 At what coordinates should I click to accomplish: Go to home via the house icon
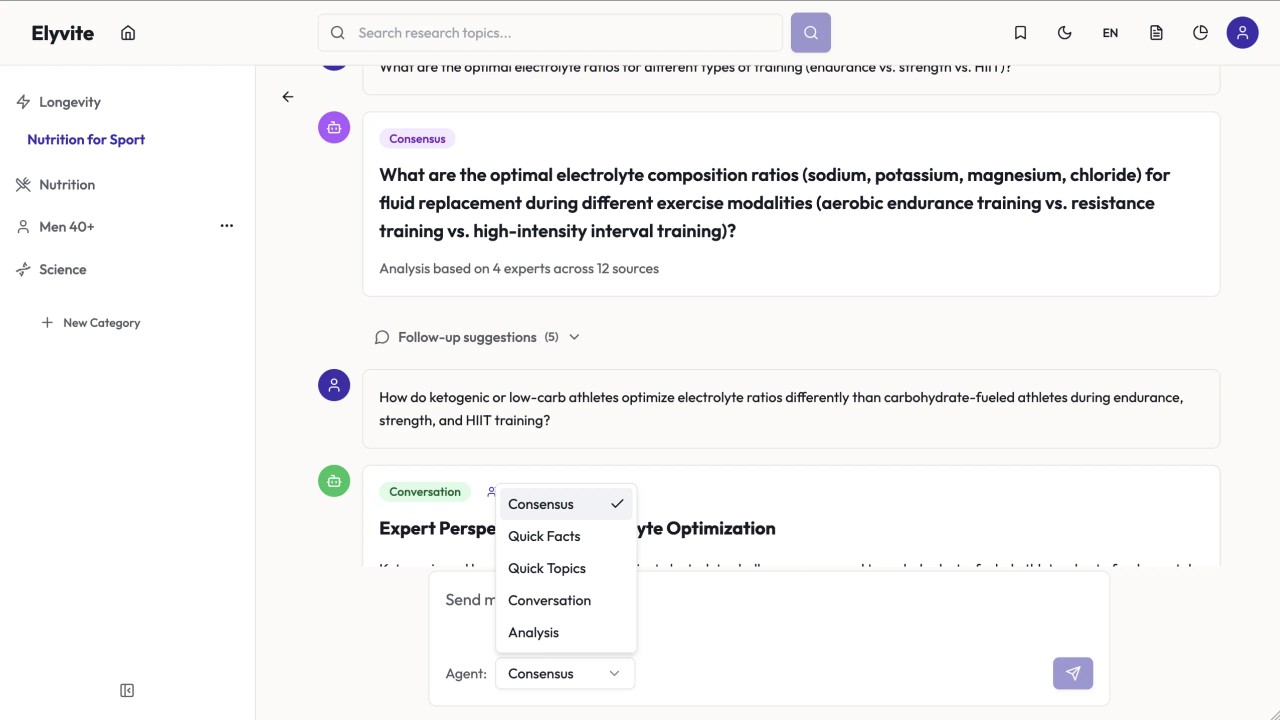pyautogui.click(x=128, y=33)
